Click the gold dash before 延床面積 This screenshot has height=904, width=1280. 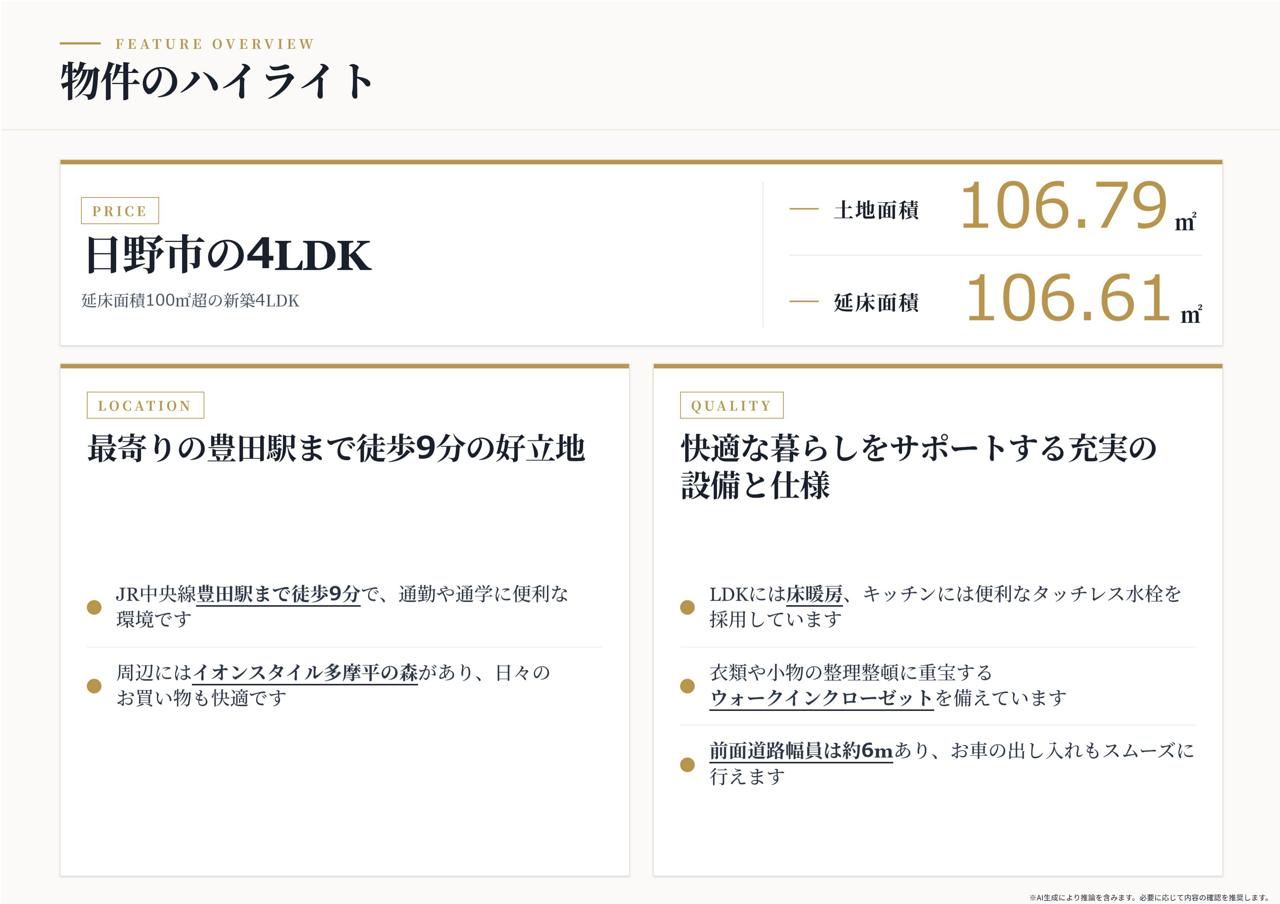pyautogui.click(x=804, y=301)
